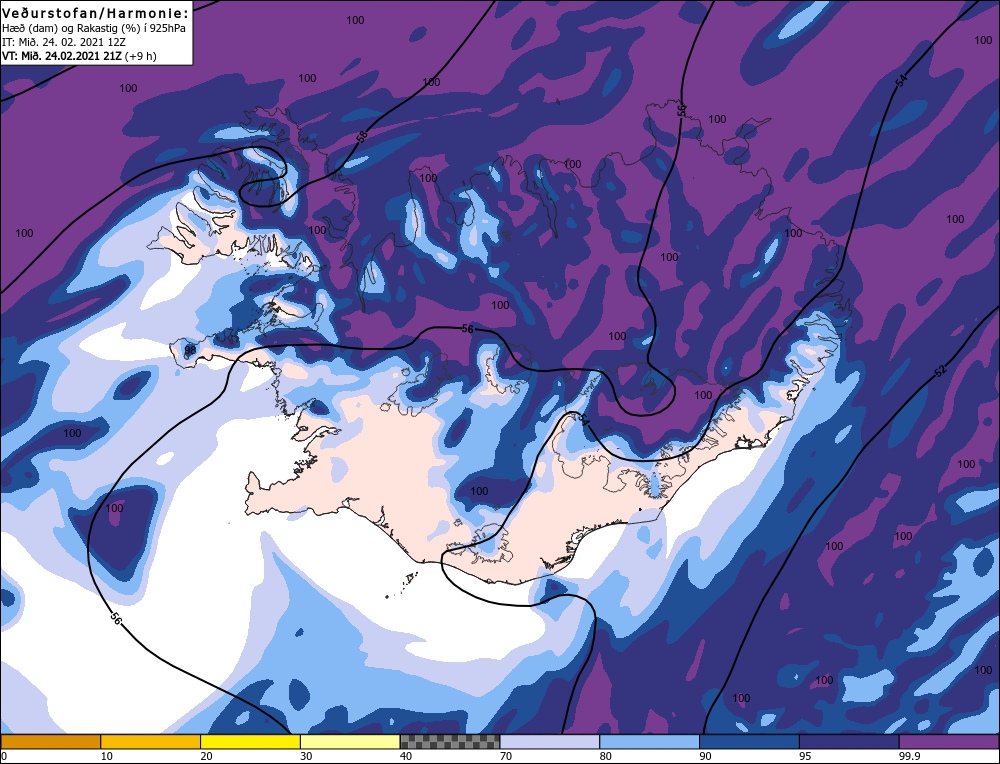This screenshot has width=1000, height=764.
Task: Click the legend scale value '80'
Action: tap(606, 756)
